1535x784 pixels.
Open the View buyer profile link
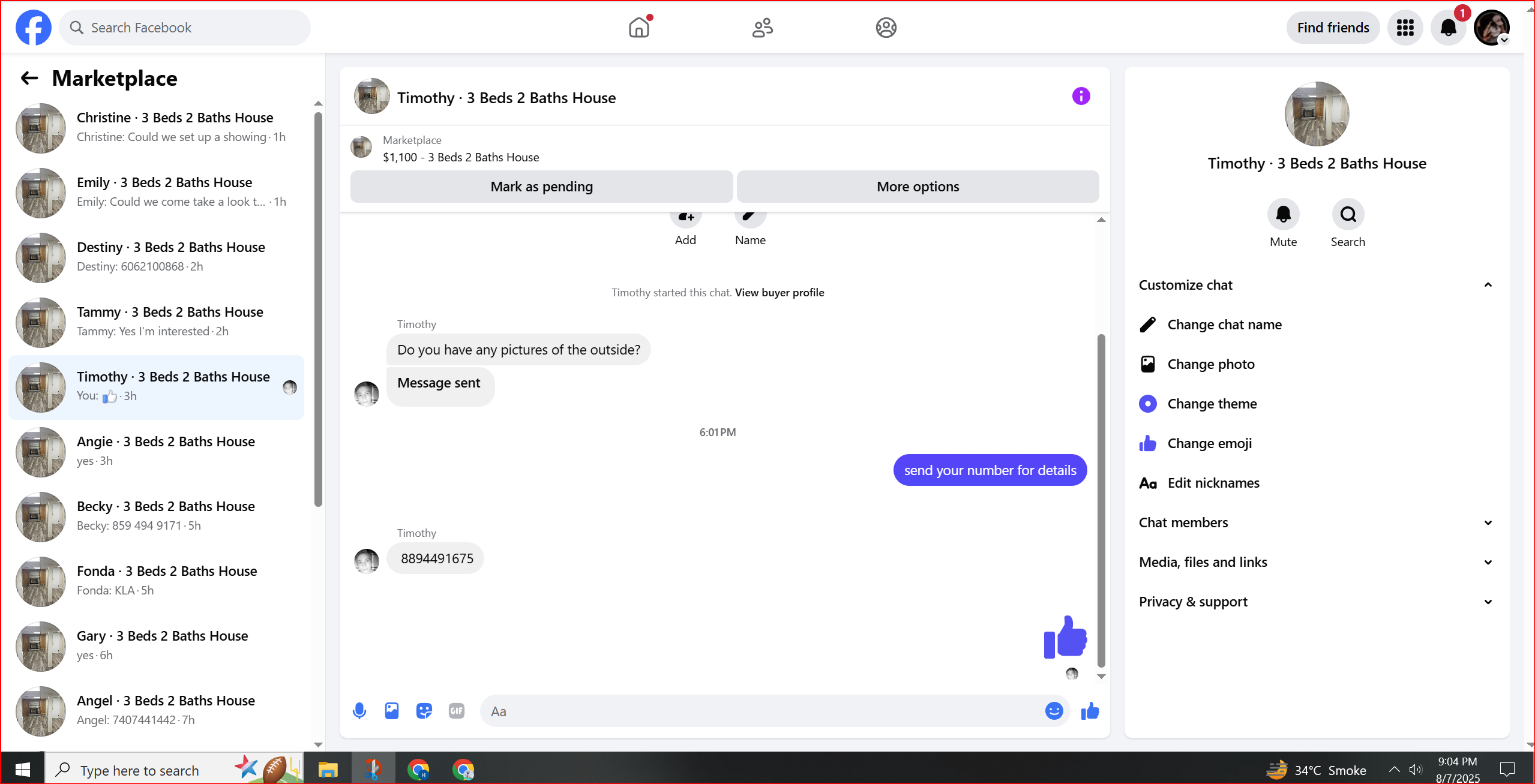(x=780, y=292)
